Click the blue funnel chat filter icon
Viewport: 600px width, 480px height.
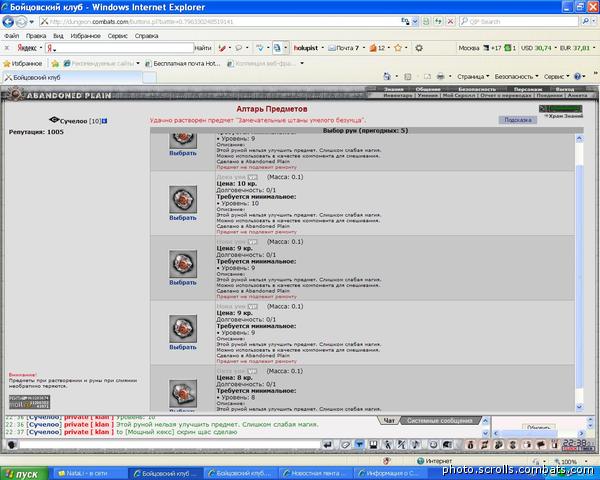coord(359,445)
